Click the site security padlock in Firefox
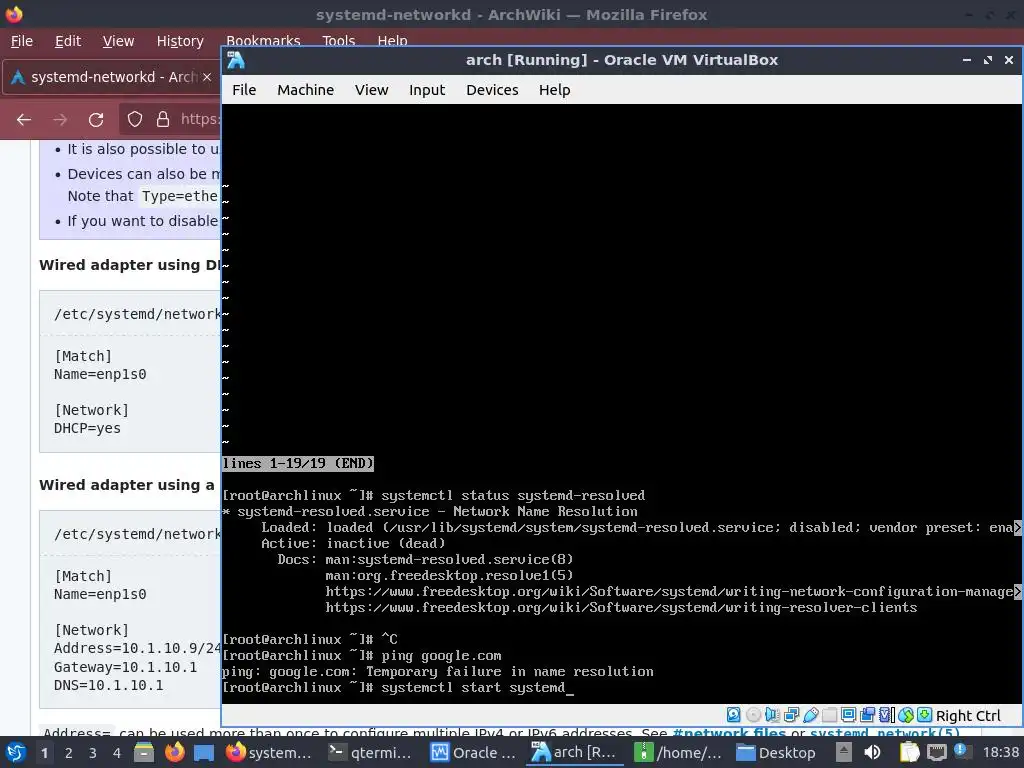This screenshot has height=768, width=1024. [x=163, y=119]
